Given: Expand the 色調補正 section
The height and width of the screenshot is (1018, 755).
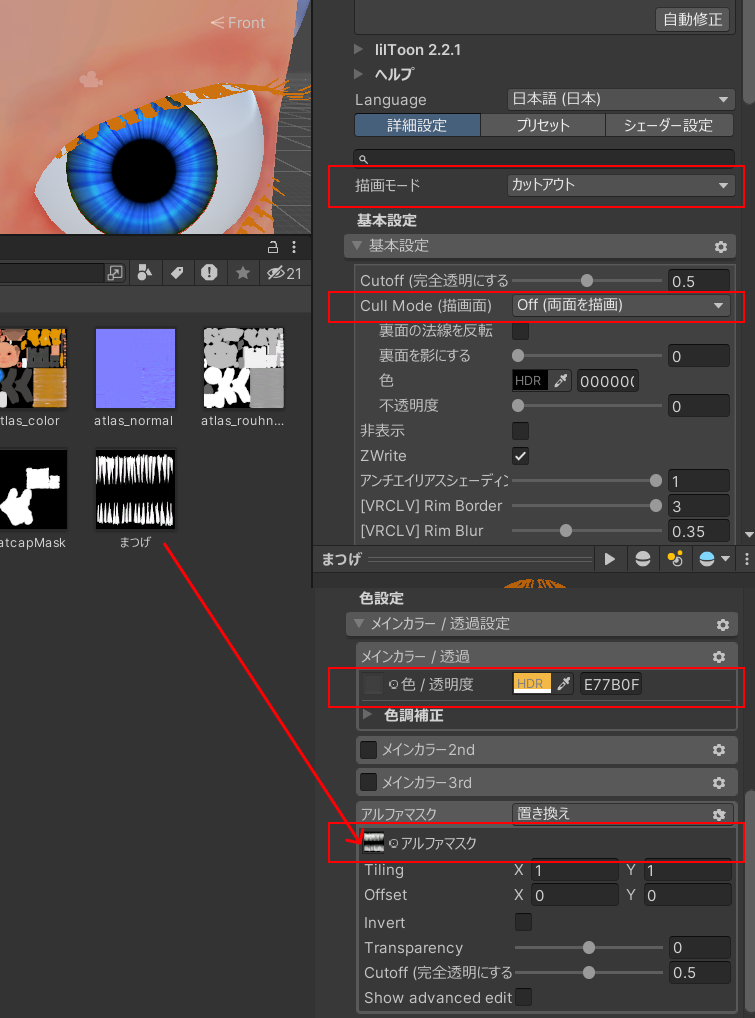Looking at the screenshot, I should tap(367, 715).
